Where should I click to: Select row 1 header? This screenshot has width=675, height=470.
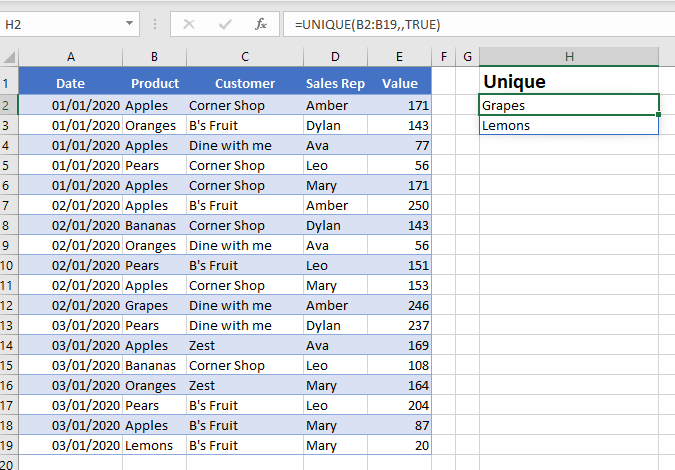(x=9, y=83)
